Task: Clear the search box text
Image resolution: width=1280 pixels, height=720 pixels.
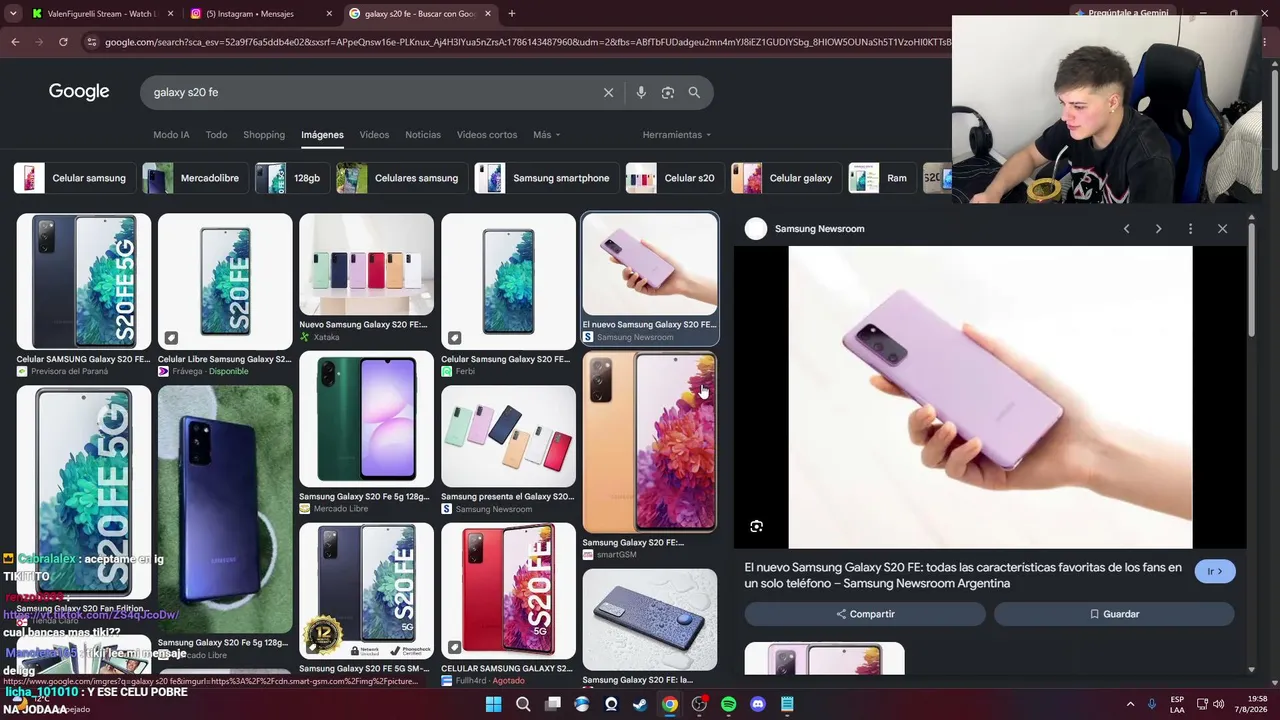Action: (608, 92)
